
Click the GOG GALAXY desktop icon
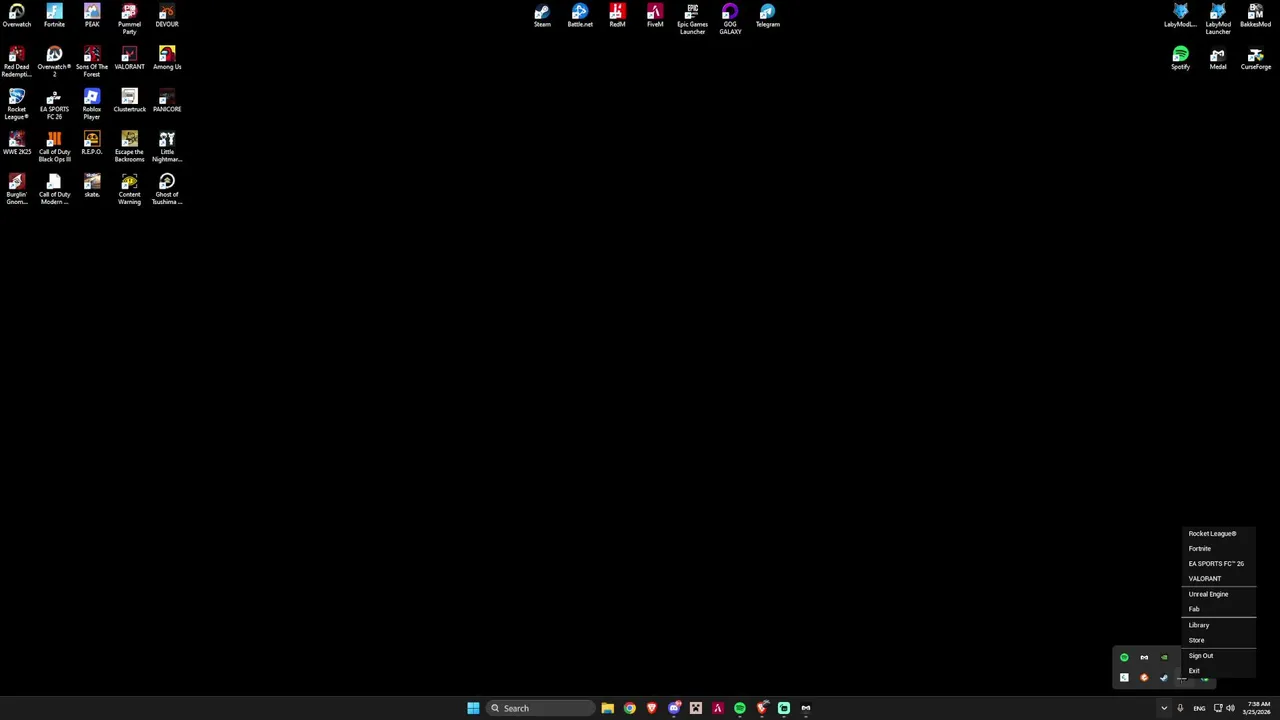point(730,19)
